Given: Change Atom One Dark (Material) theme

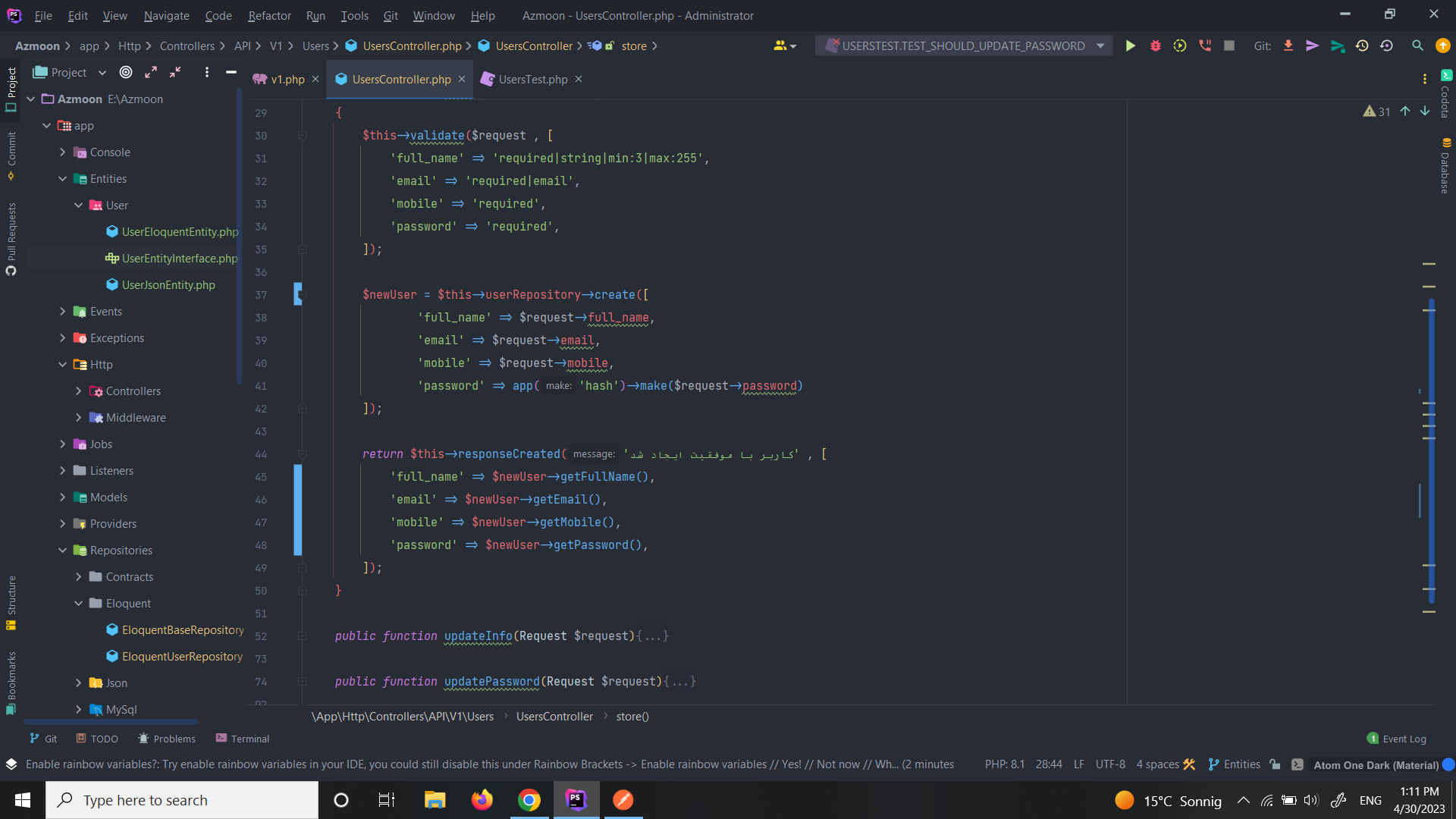Looking at the screenshot, I should click(1376, 765).
